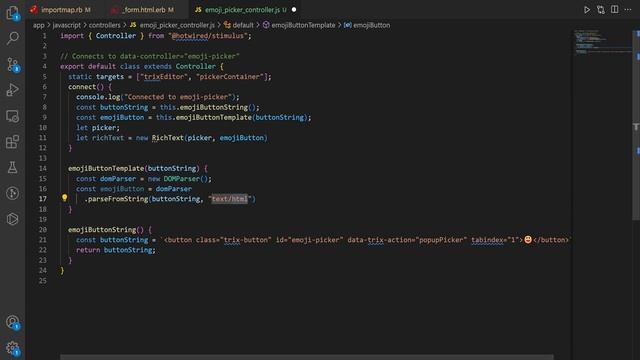640x360 pixels.
Task: Click 'console.log' on line 7
Action: click(x=98, y=97)
